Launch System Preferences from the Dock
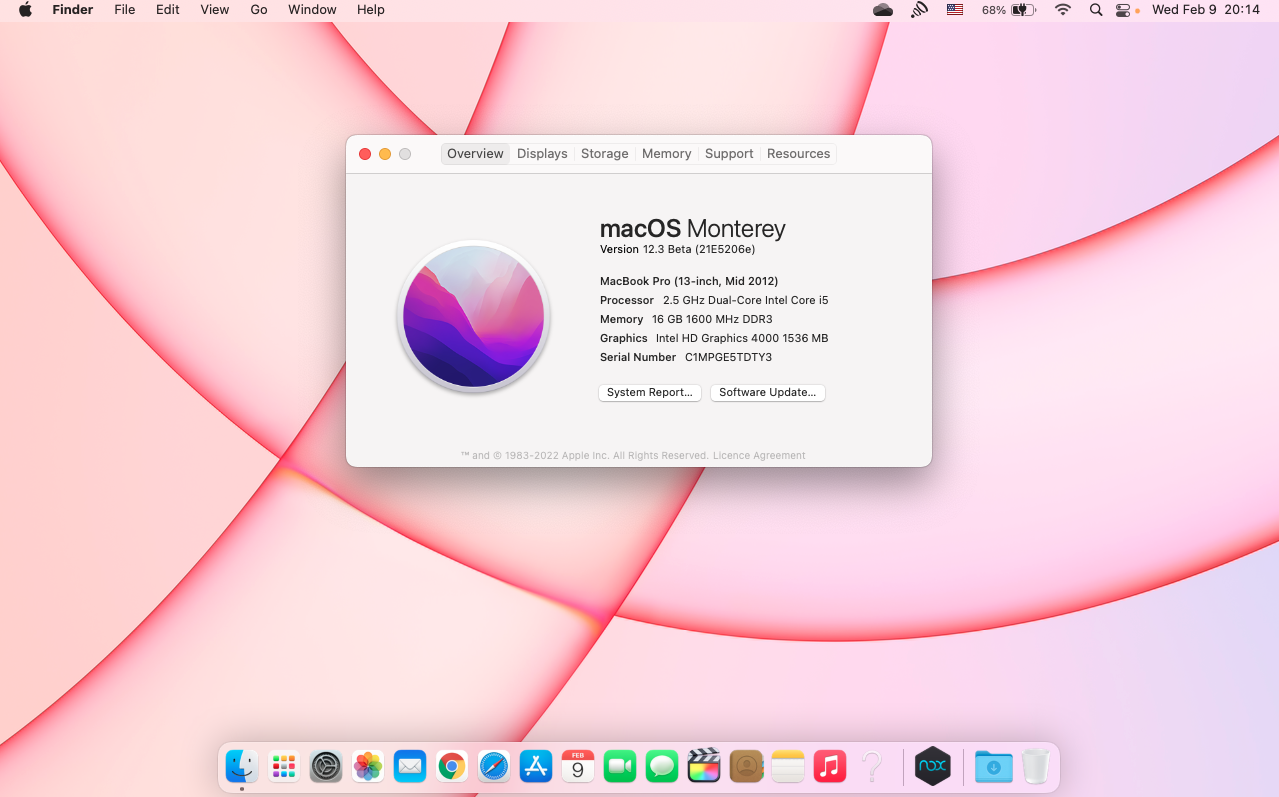1279x797 pixels. click(326, 767)
